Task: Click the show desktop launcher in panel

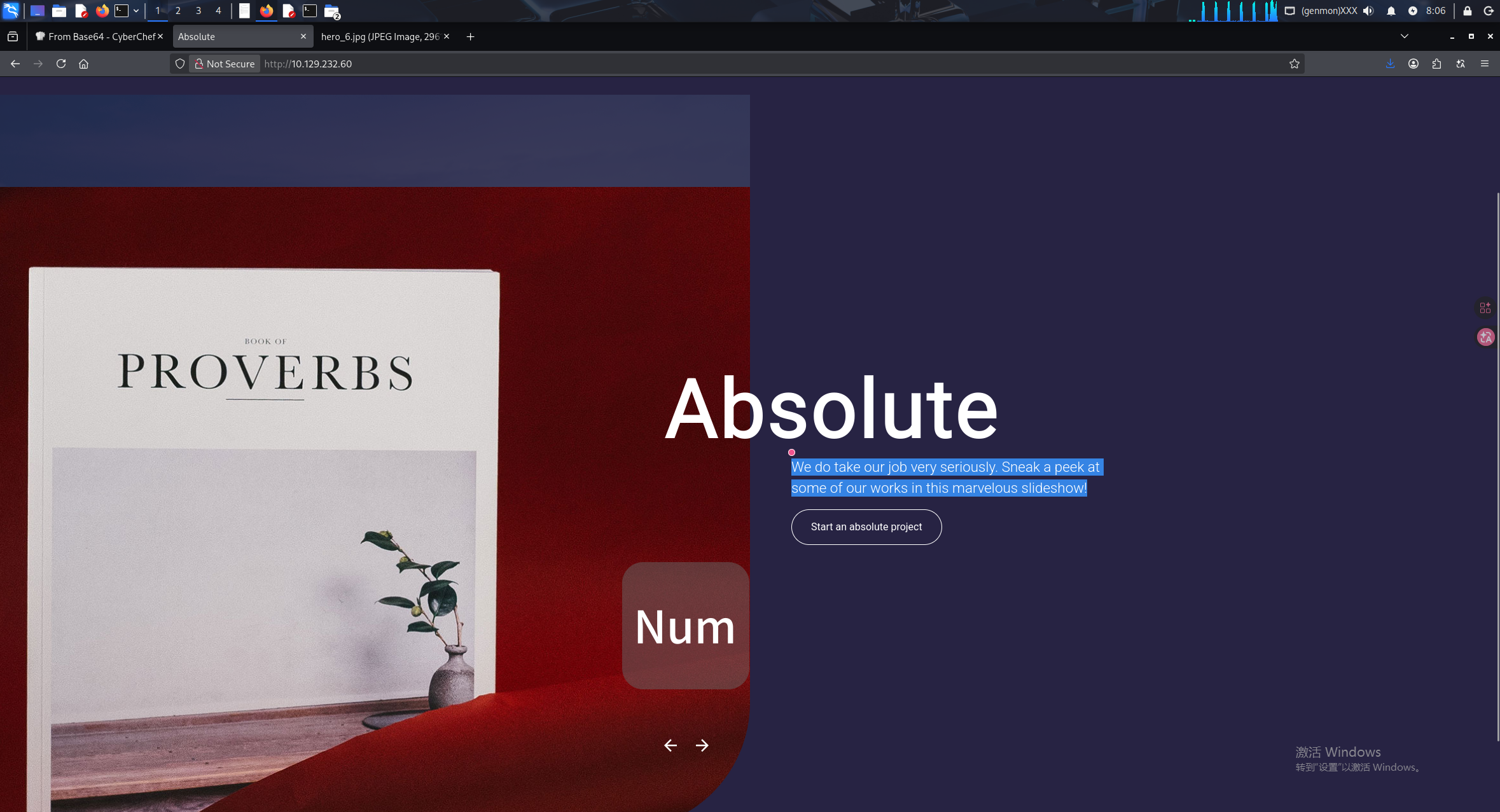Action: pos(38,11)
